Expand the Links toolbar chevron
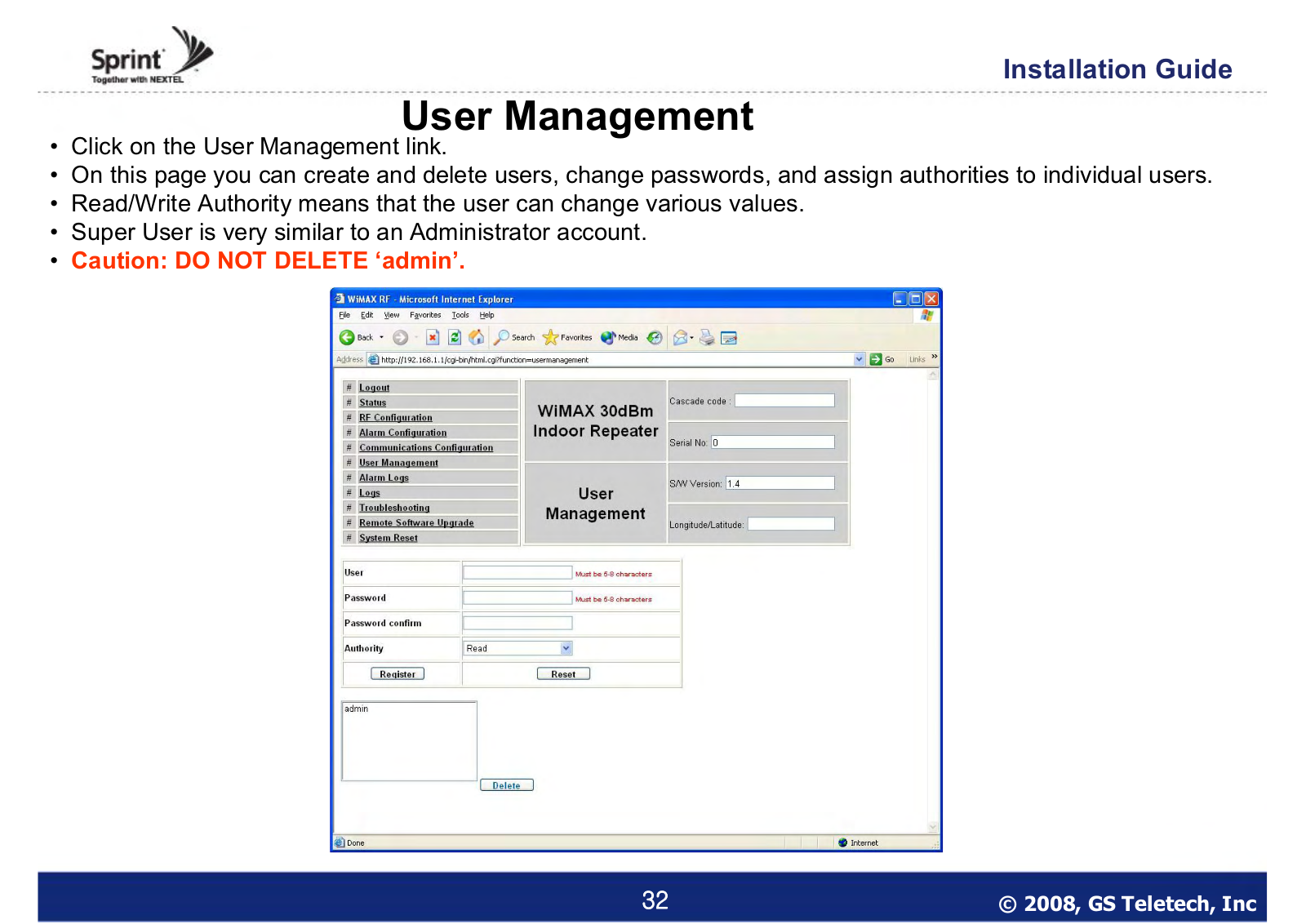Viewport: 1306px width, 924px height. (x=935, y=357)
